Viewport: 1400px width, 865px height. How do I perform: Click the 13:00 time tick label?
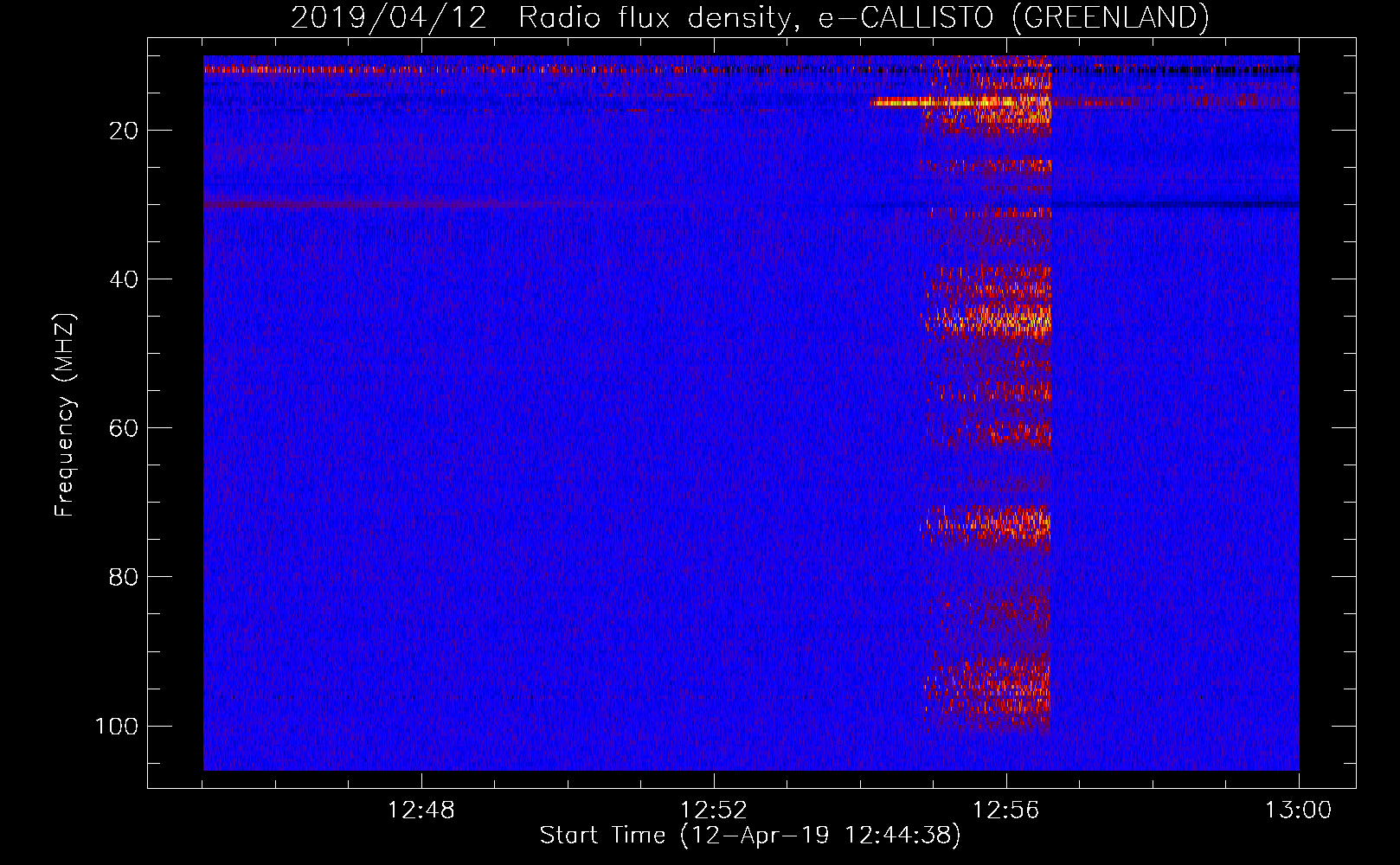1299,811
